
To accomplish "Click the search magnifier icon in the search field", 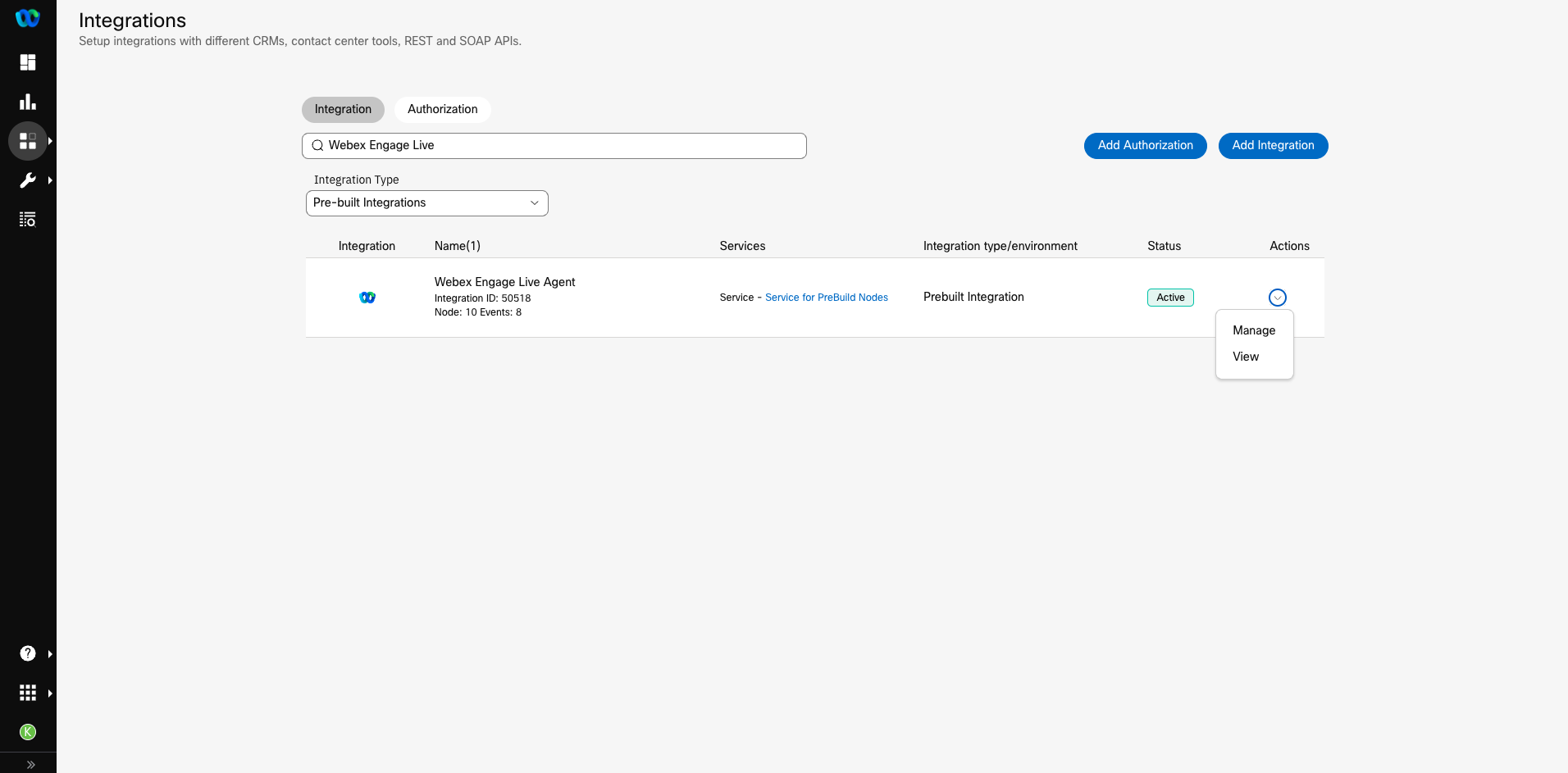I will pyautogui.click(x=317, y=146).
